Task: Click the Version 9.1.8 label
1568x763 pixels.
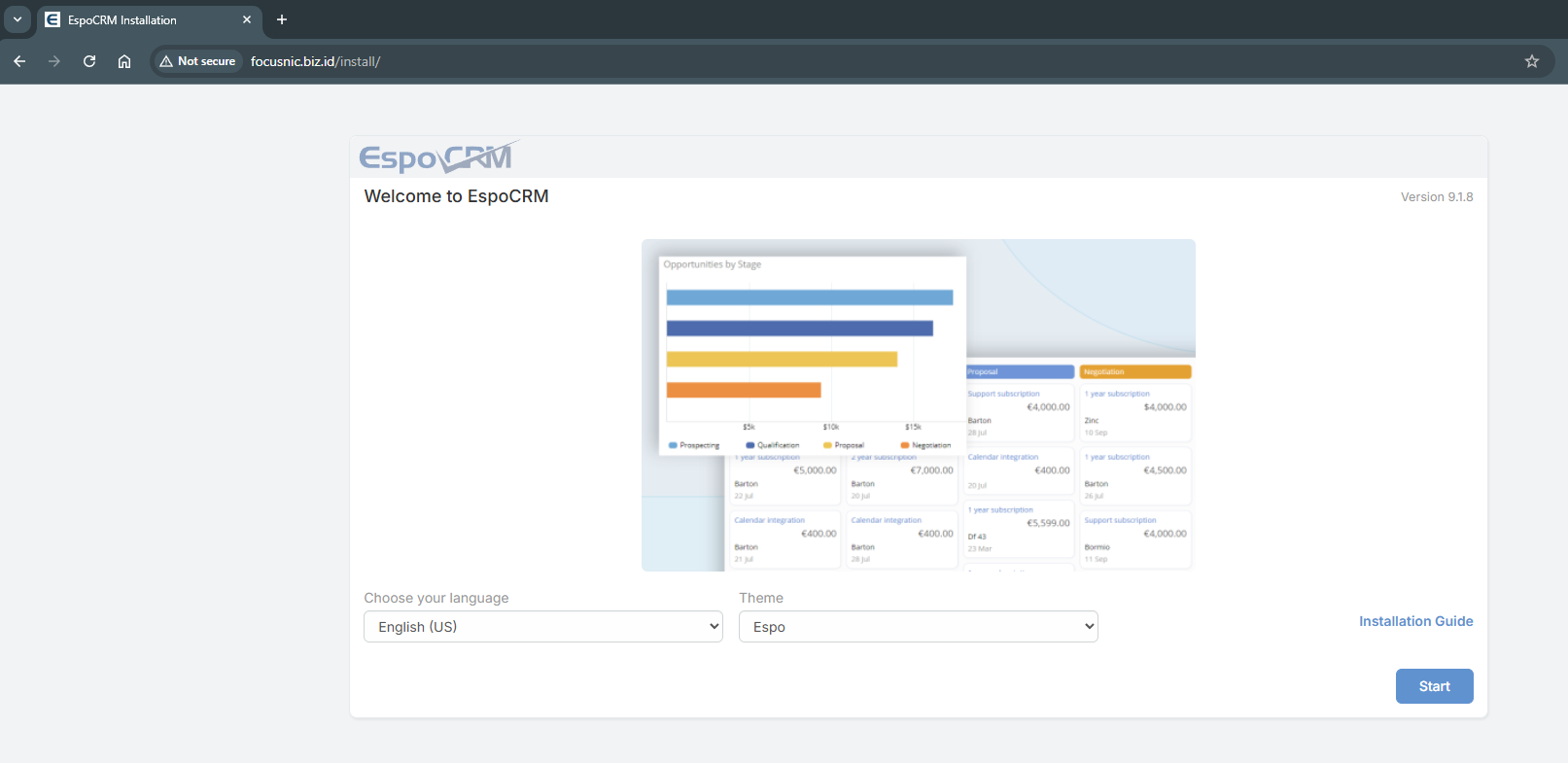Action: pyautogui.click(x=1436, y=197)
